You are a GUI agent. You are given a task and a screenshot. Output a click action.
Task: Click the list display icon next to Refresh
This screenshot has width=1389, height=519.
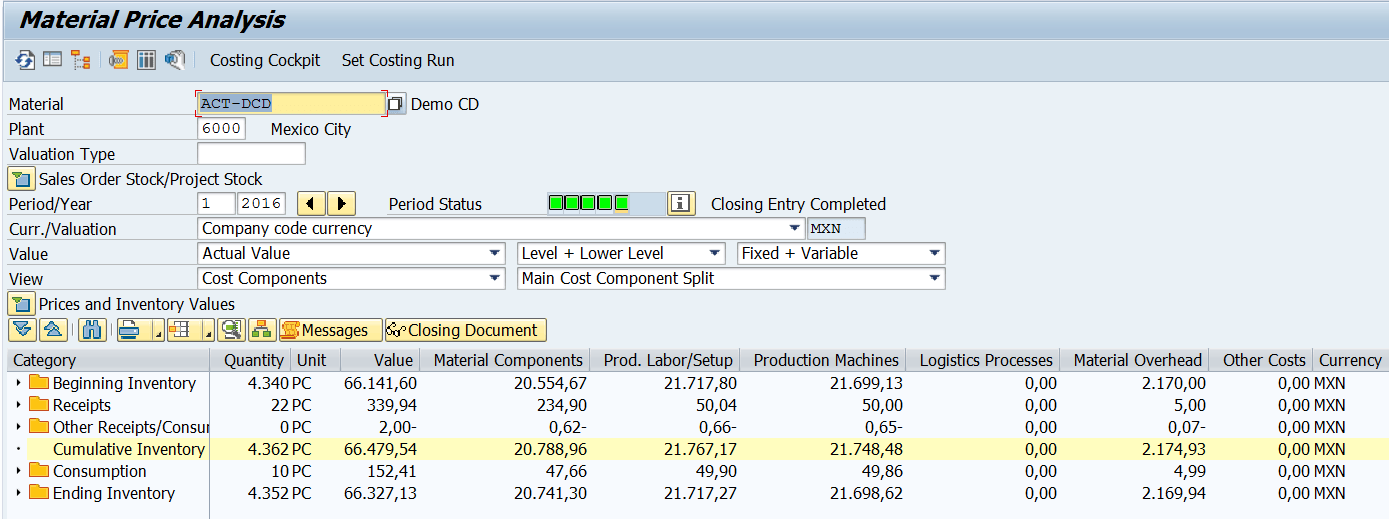[x=52, y=60]
